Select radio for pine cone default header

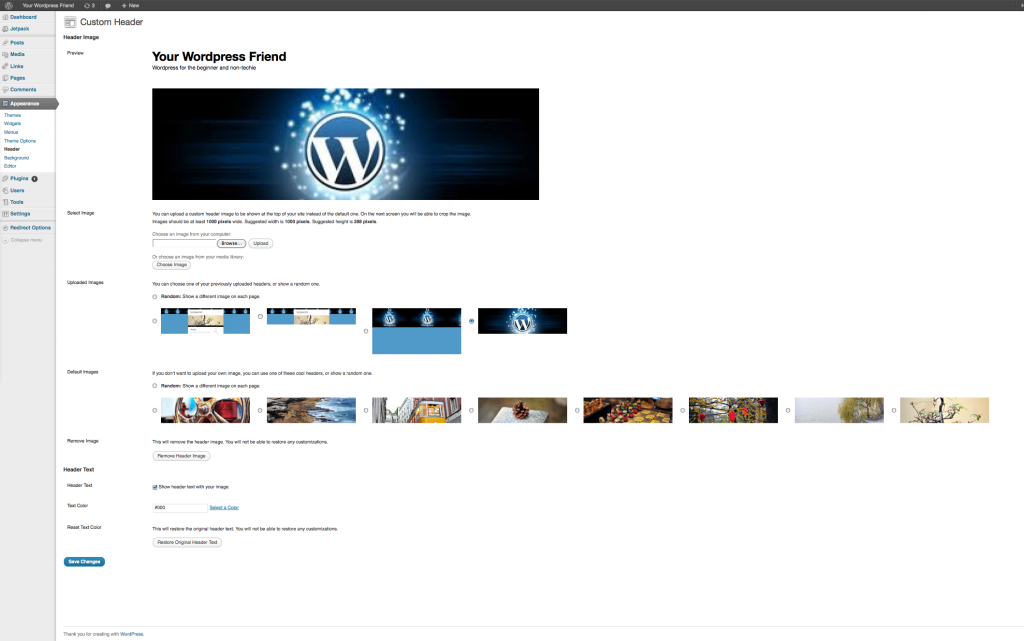pyautogui.click(x=472, y=411)
